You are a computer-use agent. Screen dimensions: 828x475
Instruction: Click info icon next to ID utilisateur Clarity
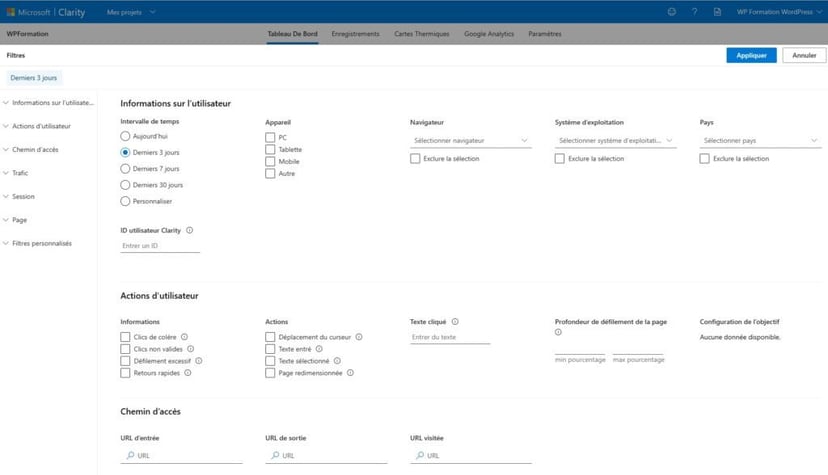(x=190, y=230)
